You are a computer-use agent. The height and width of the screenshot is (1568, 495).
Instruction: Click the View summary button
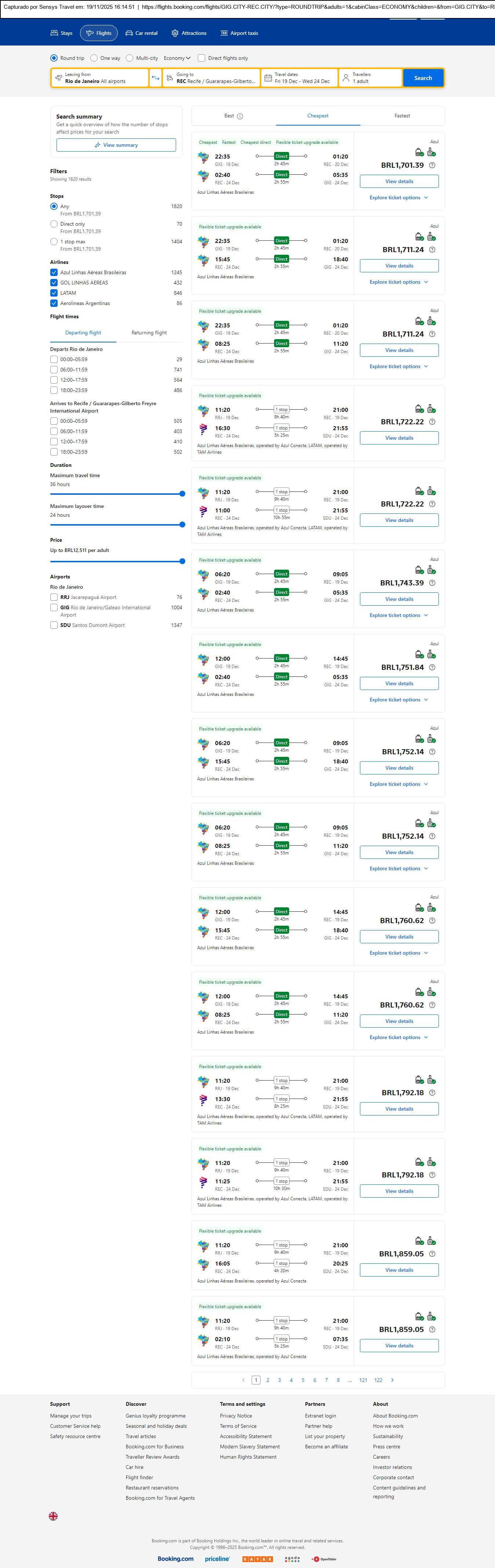[x=116, y=145]
